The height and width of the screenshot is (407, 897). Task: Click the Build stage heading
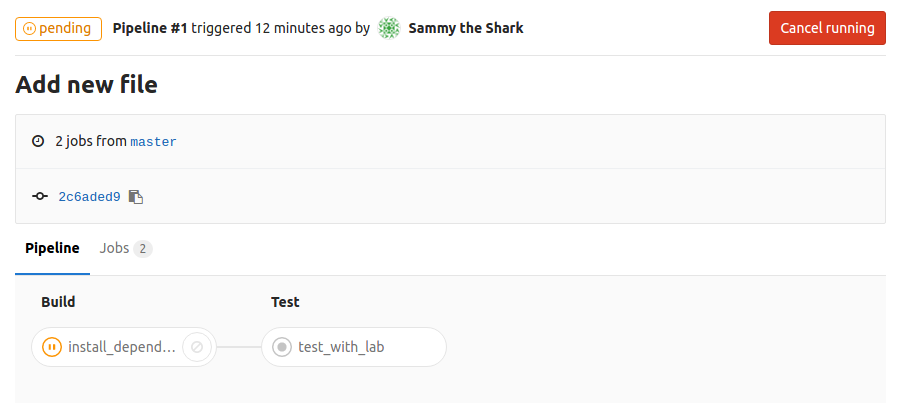click(x=58, y=302)
